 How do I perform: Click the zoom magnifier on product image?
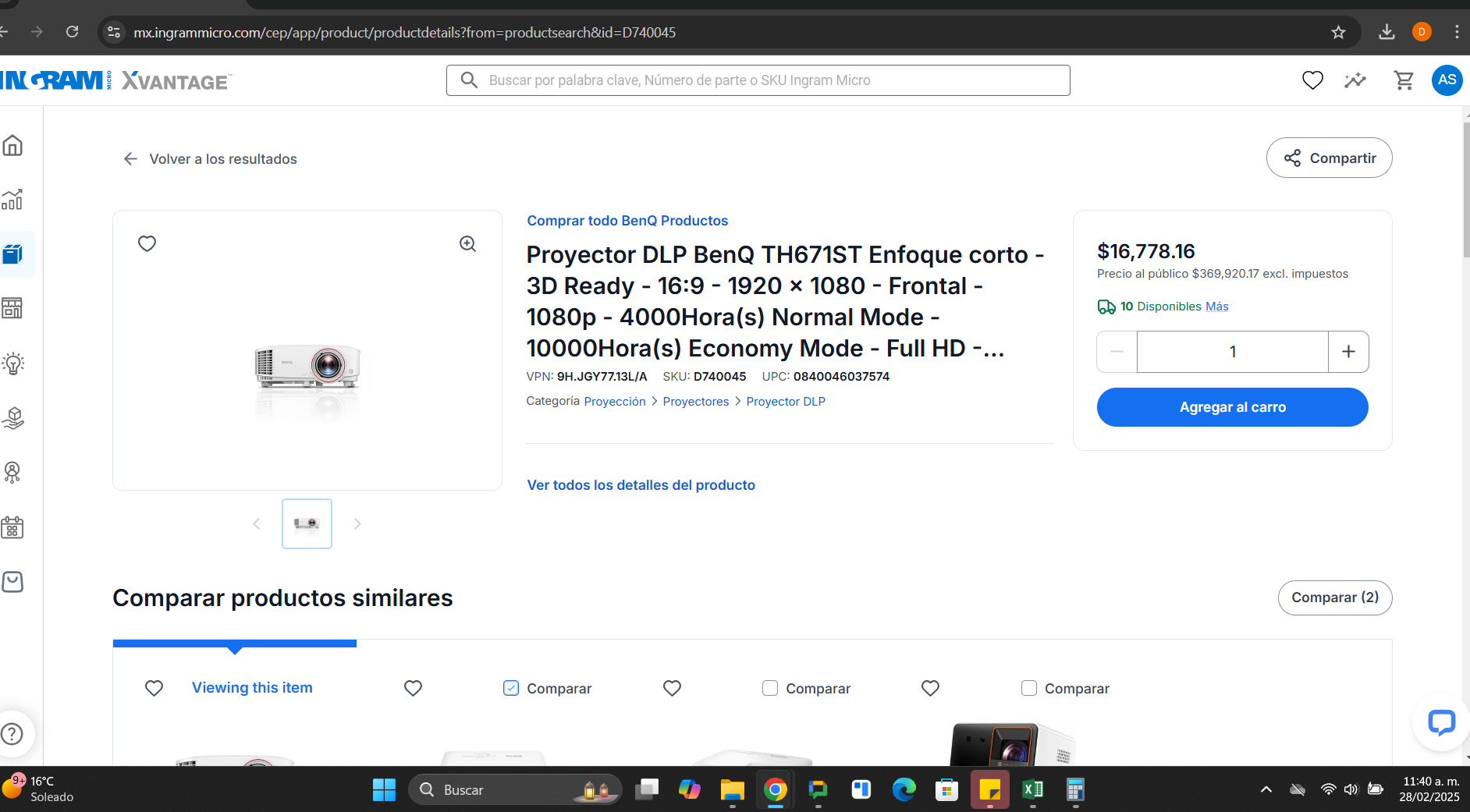(467, 244)
